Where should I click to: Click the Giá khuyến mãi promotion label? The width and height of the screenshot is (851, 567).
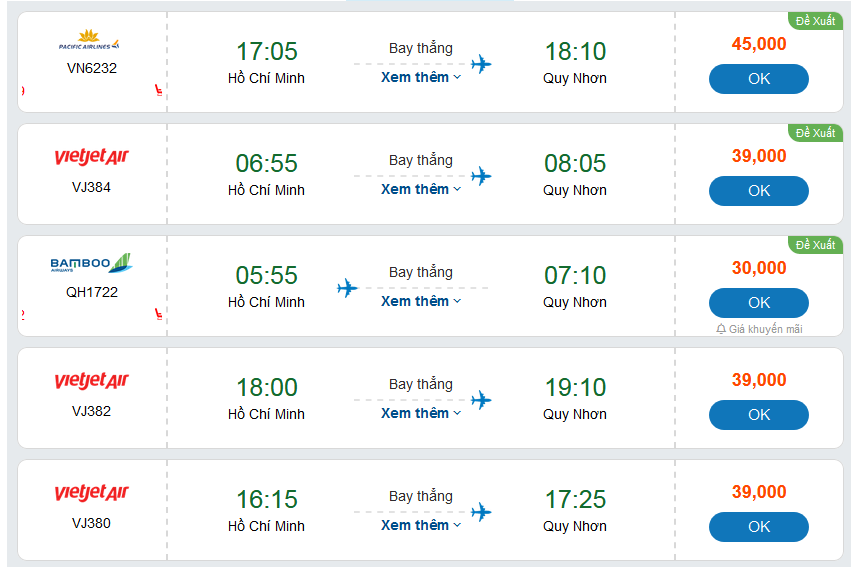(765, 329)
